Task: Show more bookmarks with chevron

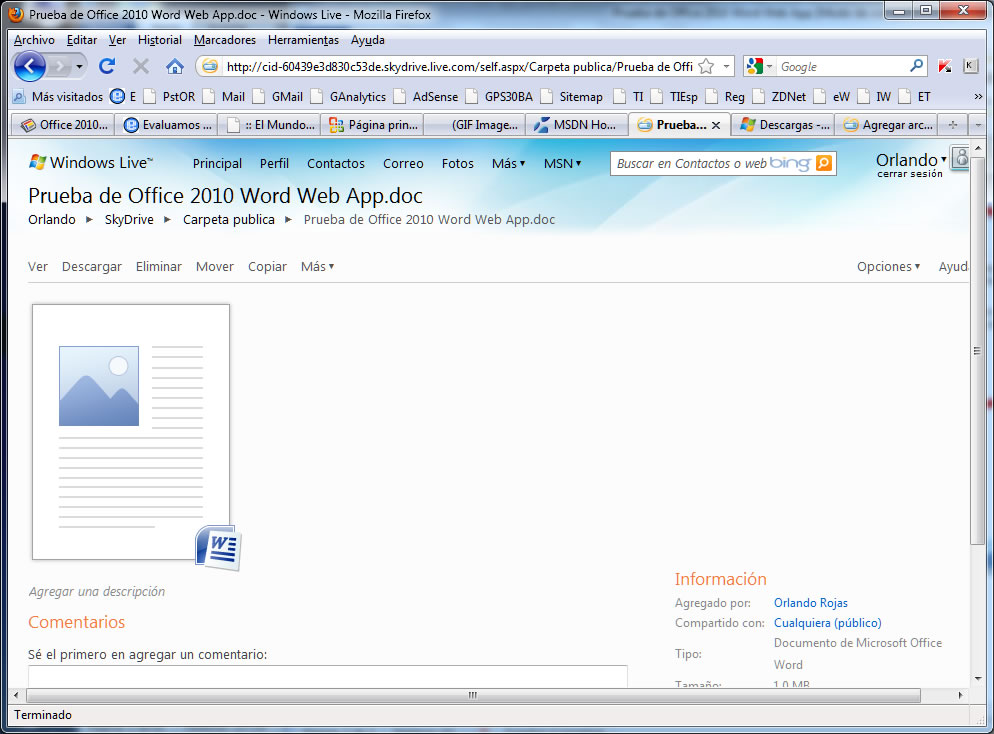Action: (978, 96)
